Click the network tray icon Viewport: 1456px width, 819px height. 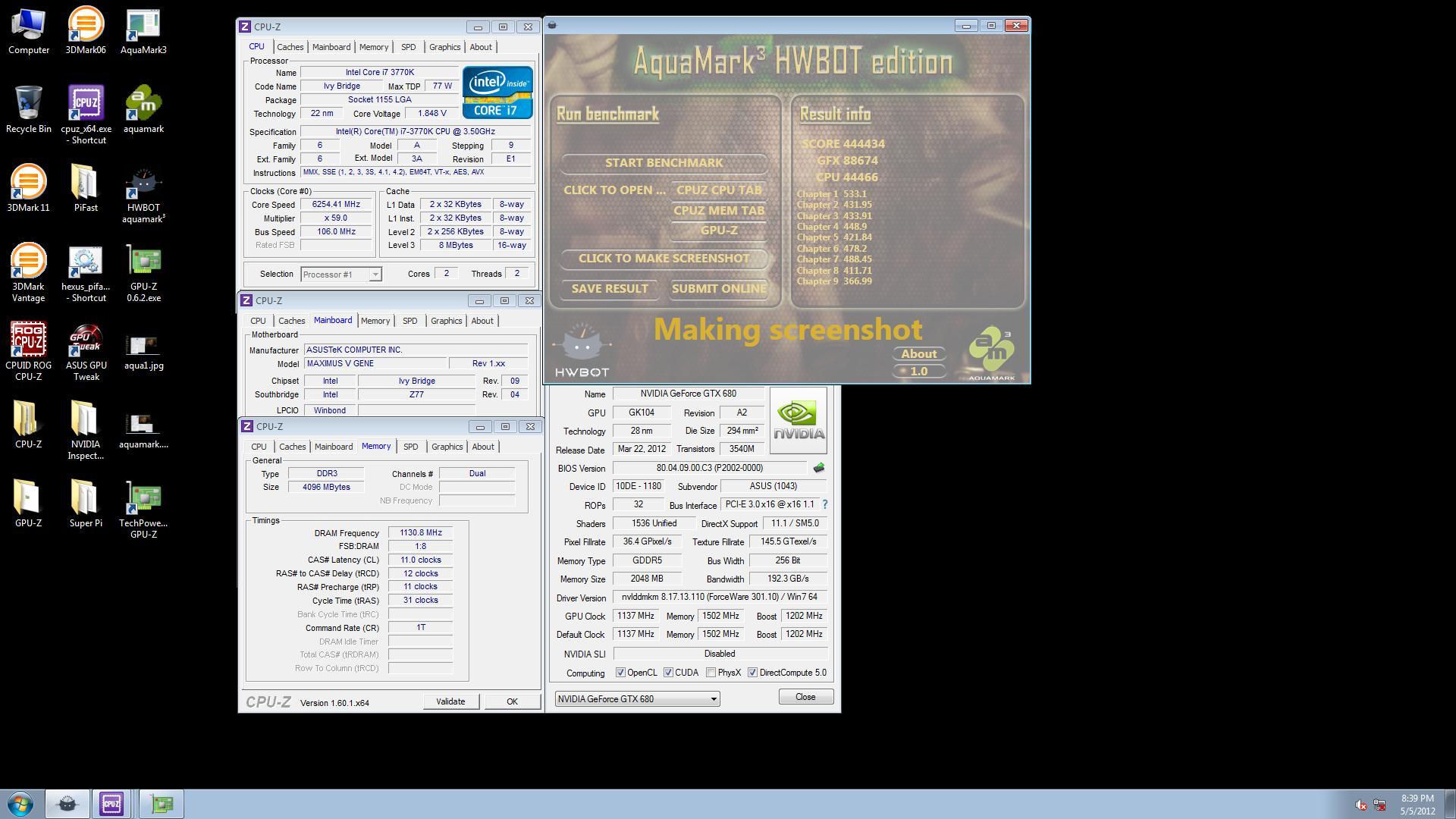pos(1379,805)
